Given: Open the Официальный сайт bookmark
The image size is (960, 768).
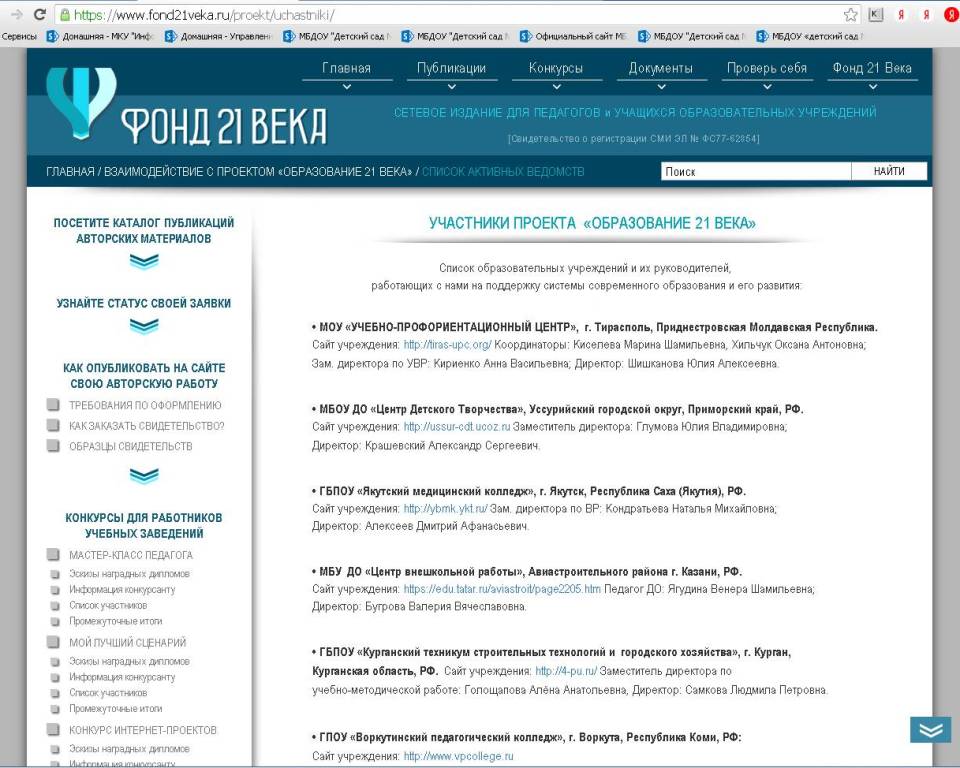Looking at the screenshot, I should [x=573, y=36].
